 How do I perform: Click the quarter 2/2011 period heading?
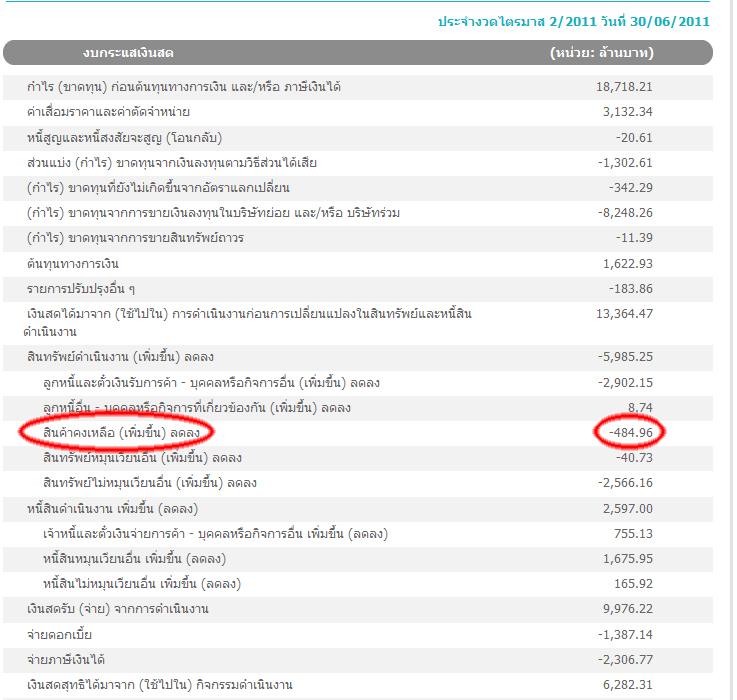[573, 22]
